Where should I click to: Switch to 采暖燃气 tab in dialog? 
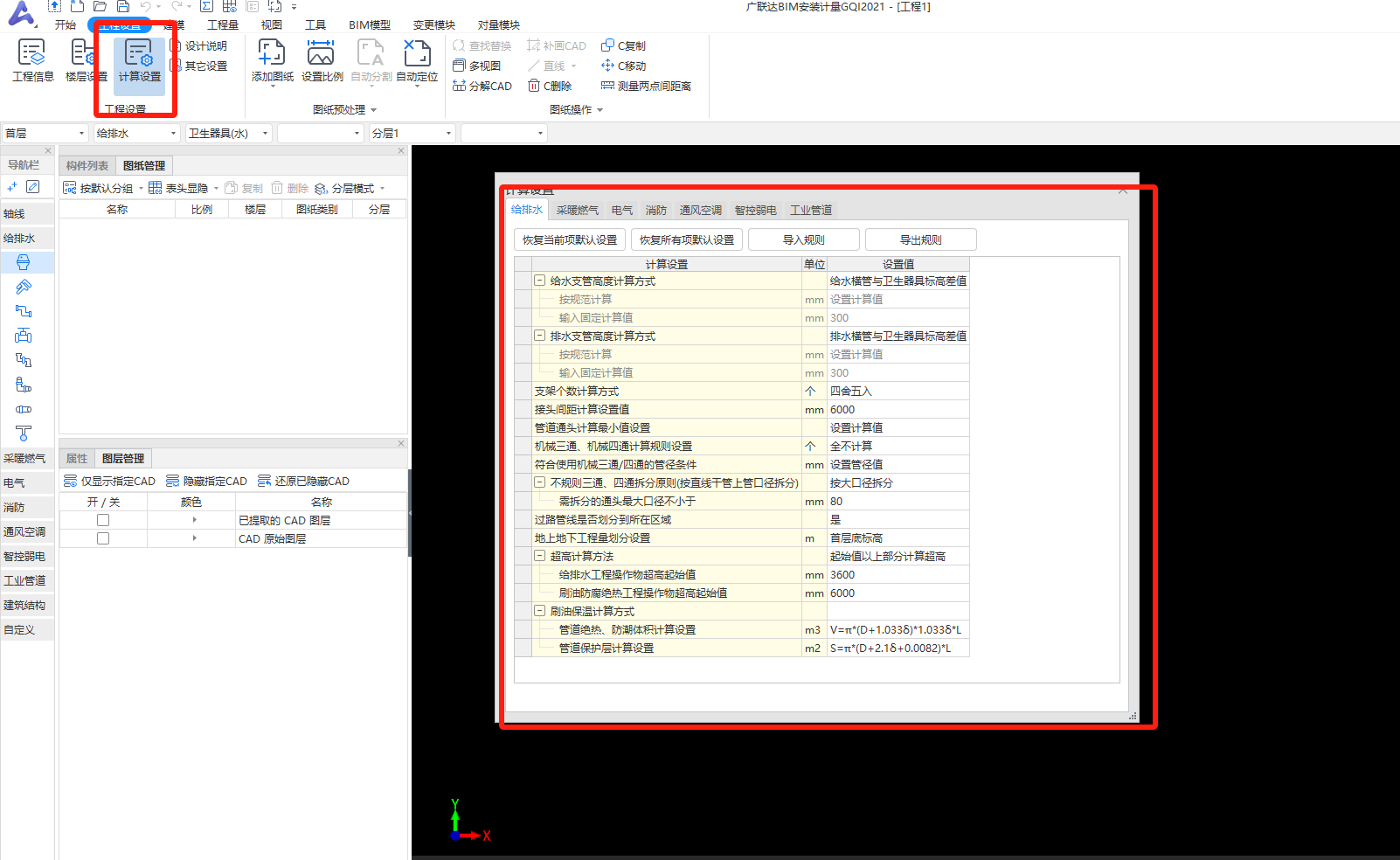(578, 210)
